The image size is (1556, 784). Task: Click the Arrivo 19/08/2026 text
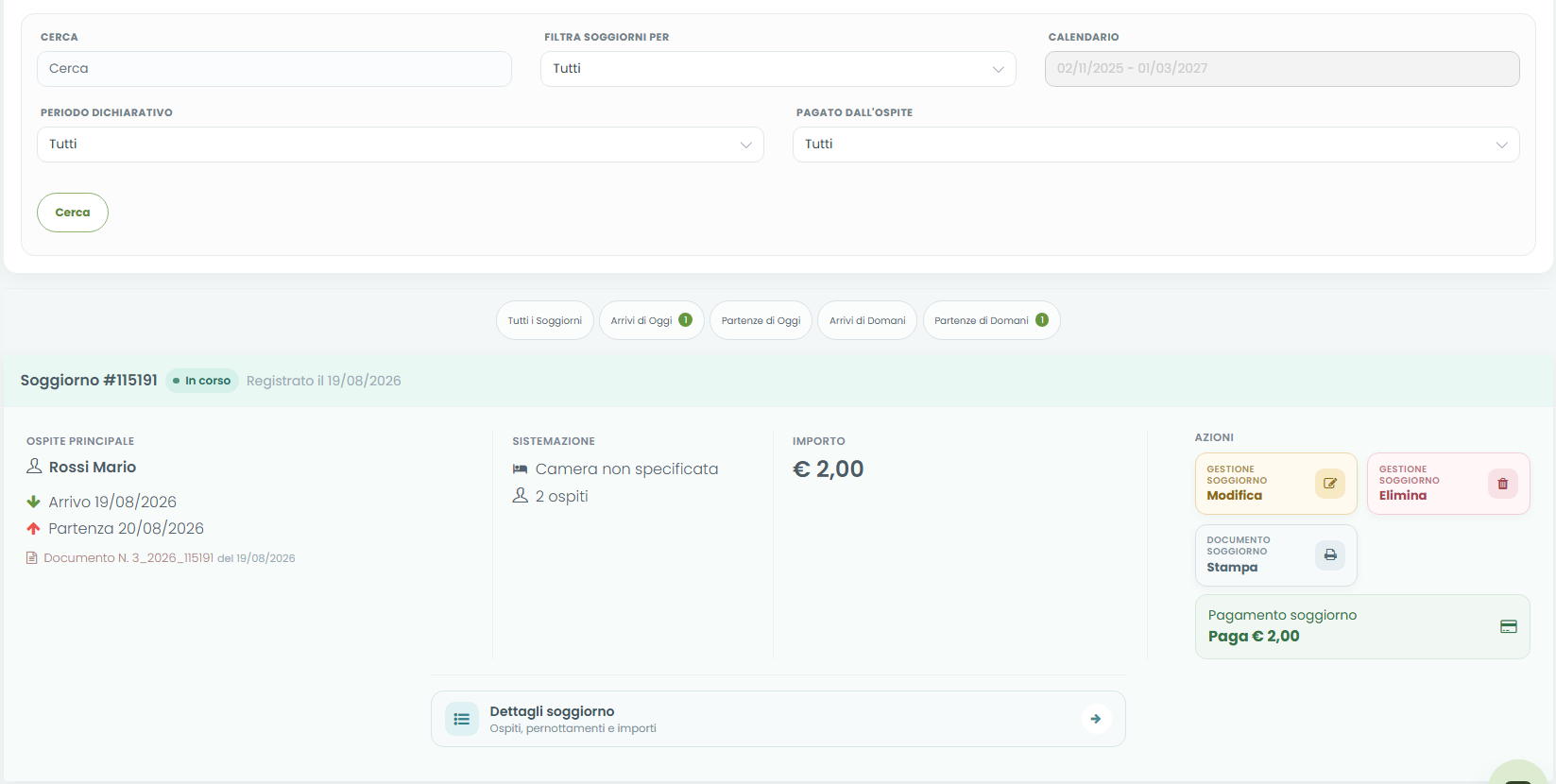pyautogui.click(x=112, y=502)
